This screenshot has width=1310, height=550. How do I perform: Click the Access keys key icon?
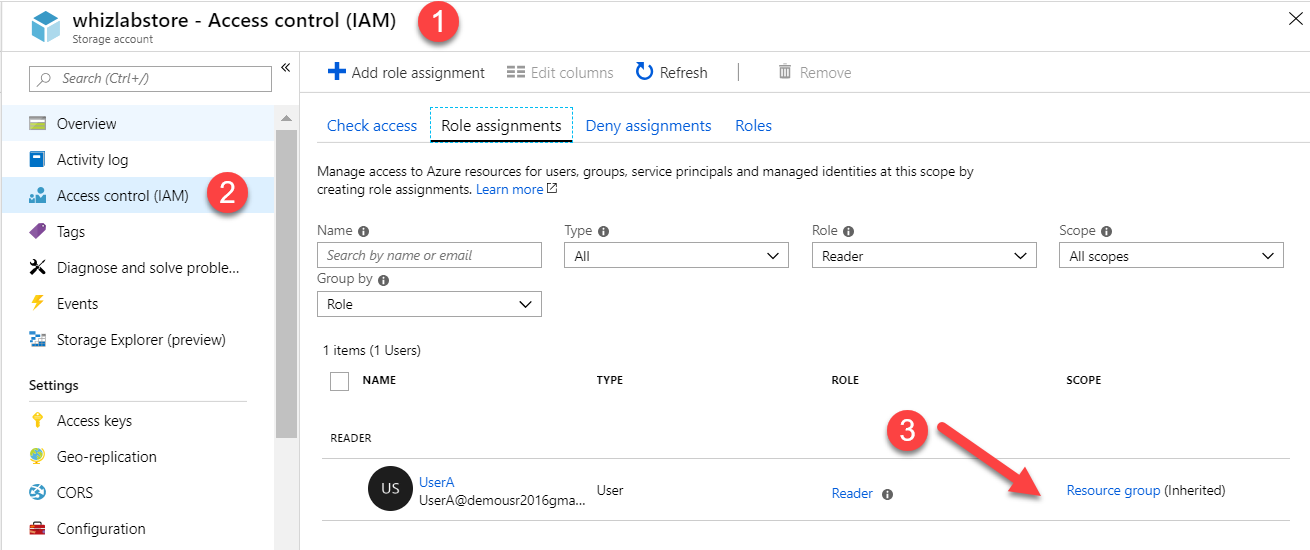click(38, 421)
